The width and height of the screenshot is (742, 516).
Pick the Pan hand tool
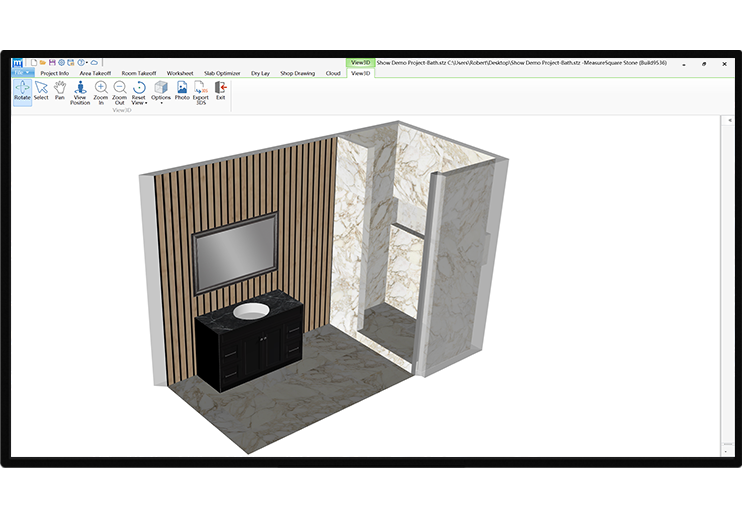tap(59, 91)
